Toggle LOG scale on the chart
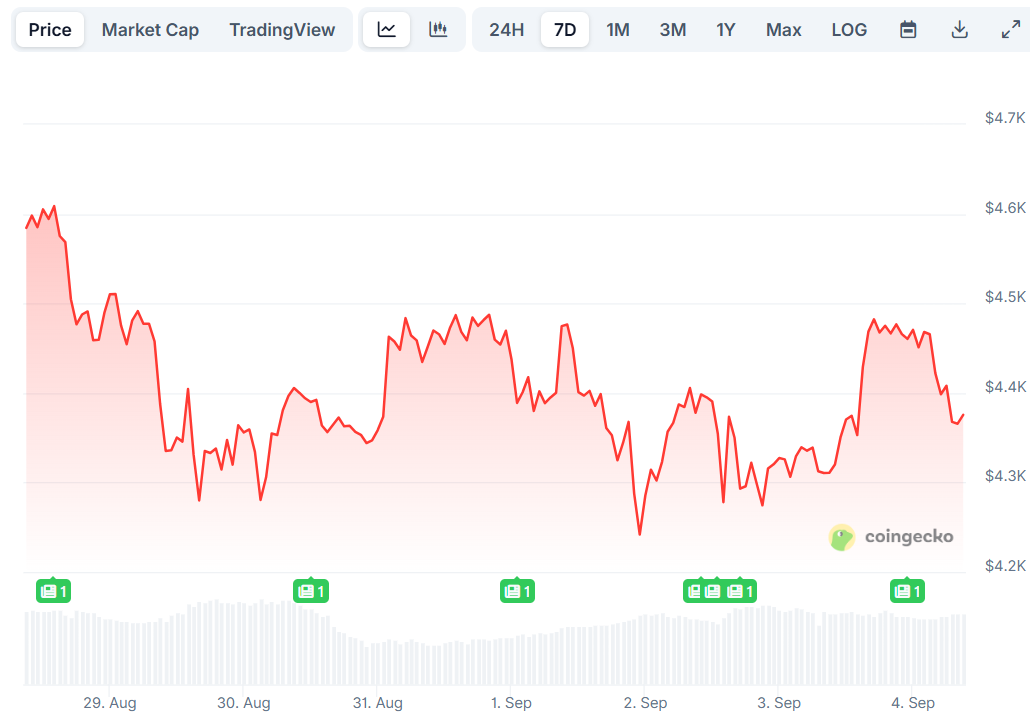The image size is (1030, 714). coord(849,30)
